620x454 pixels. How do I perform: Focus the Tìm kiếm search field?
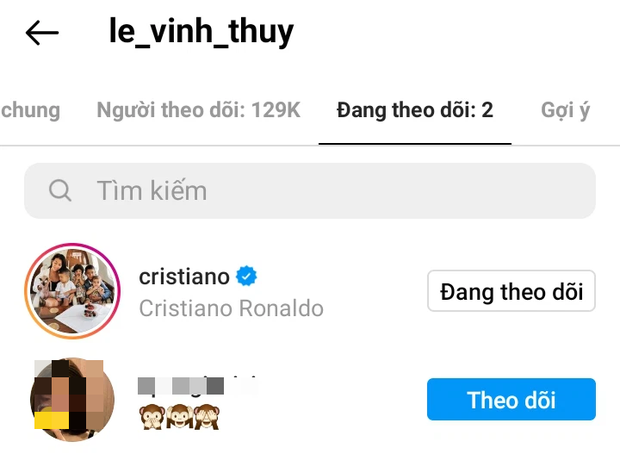(310, 191)
